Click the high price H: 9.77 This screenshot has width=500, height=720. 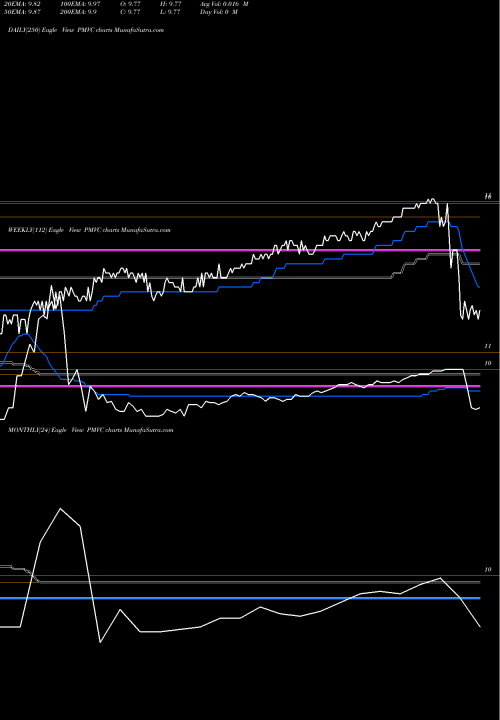[x=170, y=4]
